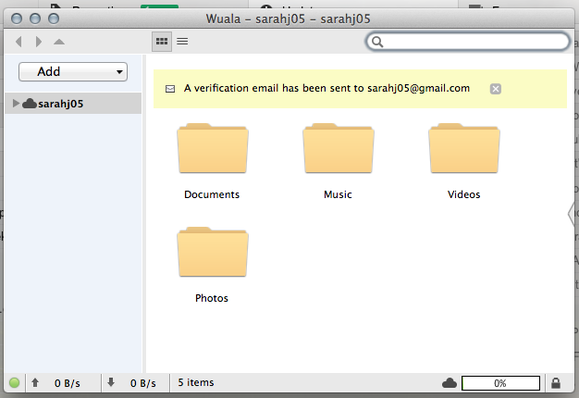
Task: Click the cloud storage icon in status bar
Action: pyautogui.click(x=449, y=383)
